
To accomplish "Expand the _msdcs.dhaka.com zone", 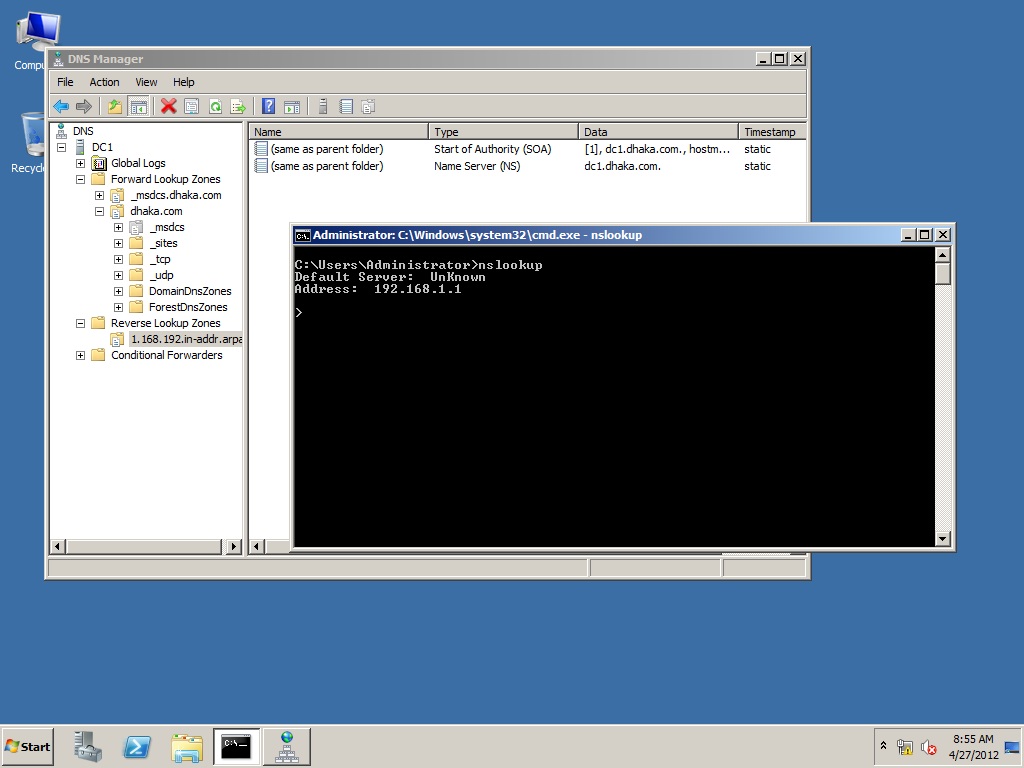I will pos(99,195).
